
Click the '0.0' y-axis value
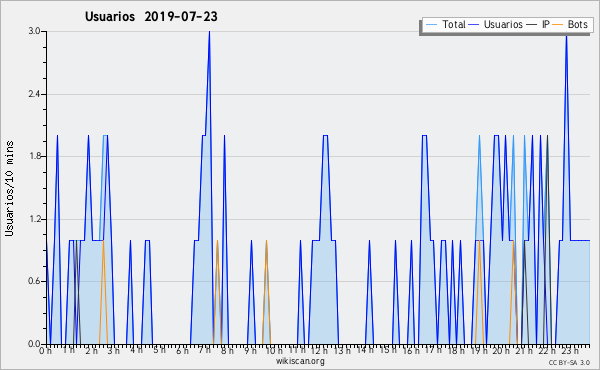pos(34,344)
